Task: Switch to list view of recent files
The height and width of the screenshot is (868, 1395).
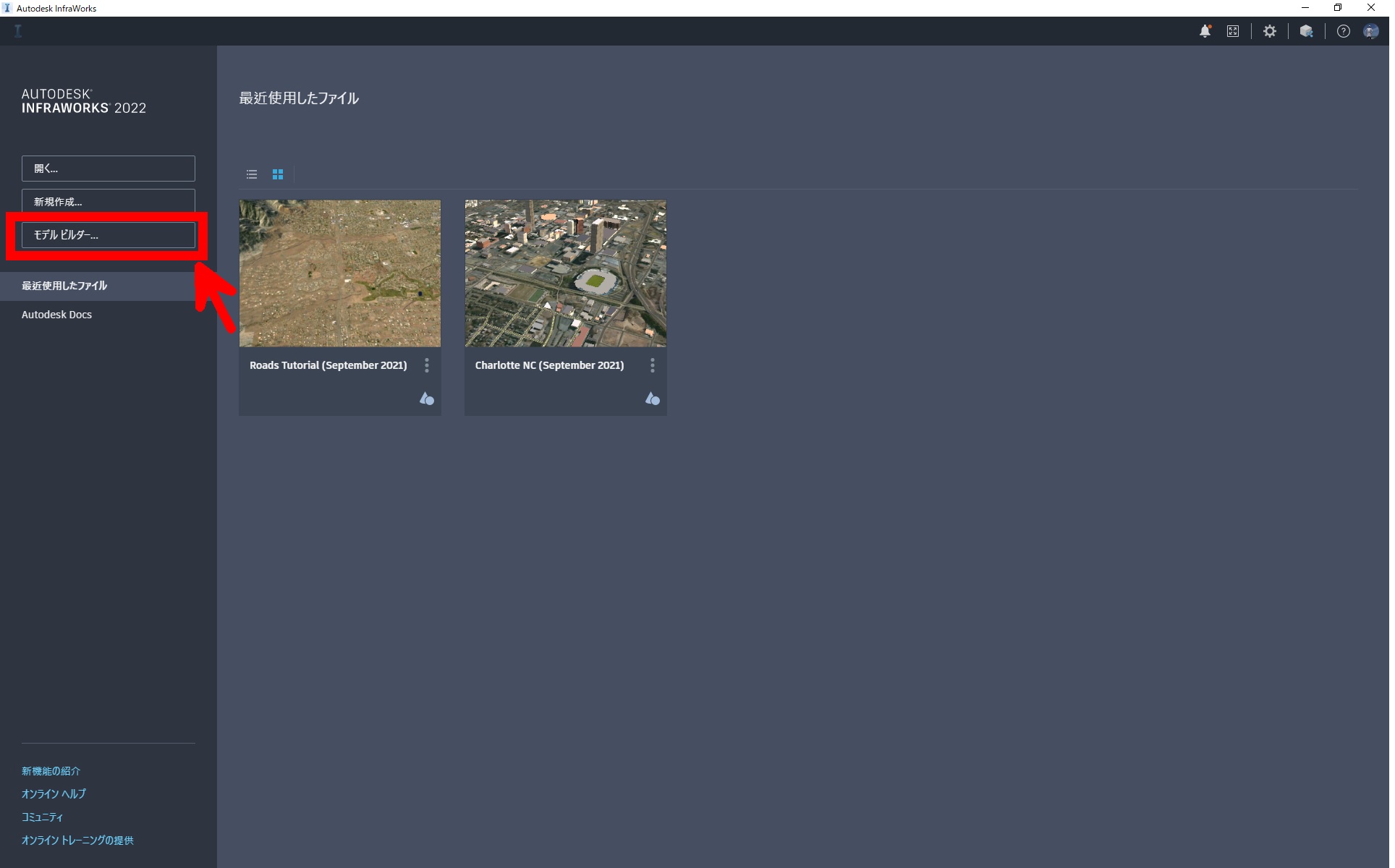Action: (x=253, y=175)
